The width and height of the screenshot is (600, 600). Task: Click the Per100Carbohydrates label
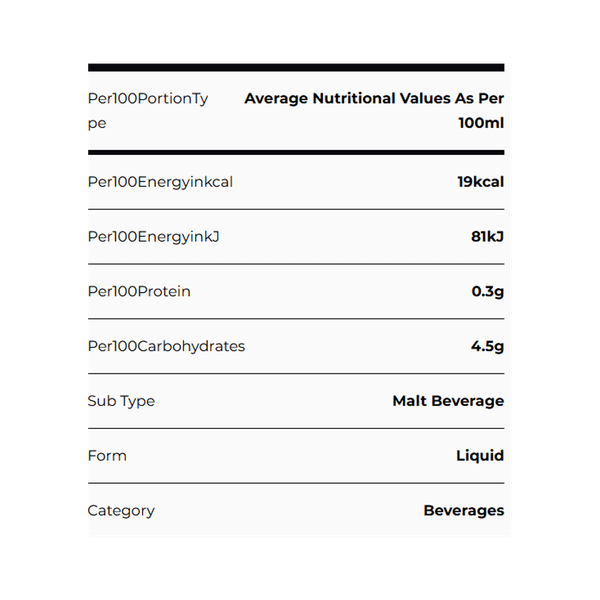click(x=166, y=346)
